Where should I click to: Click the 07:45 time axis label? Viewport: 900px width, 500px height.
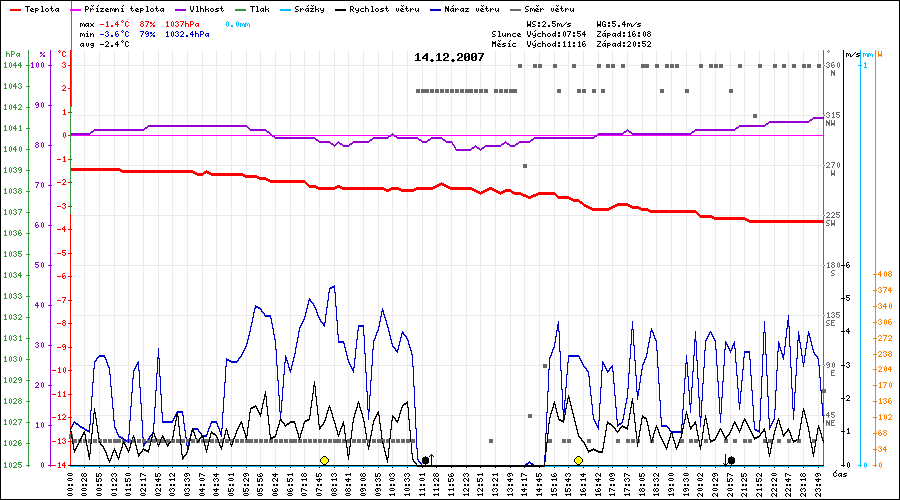click(x=320, y=485)
